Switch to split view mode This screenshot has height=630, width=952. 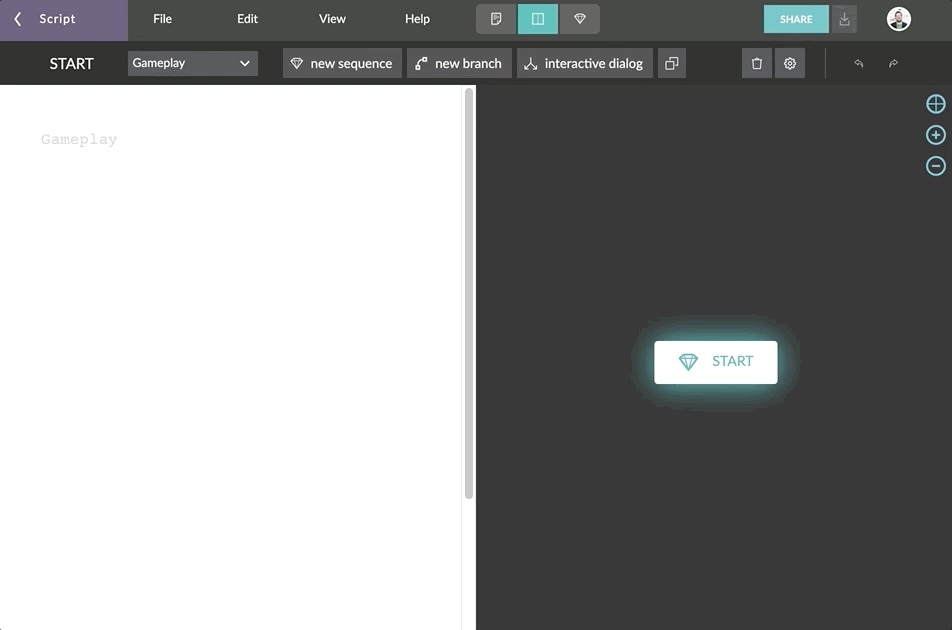click(x=538, y=19)
